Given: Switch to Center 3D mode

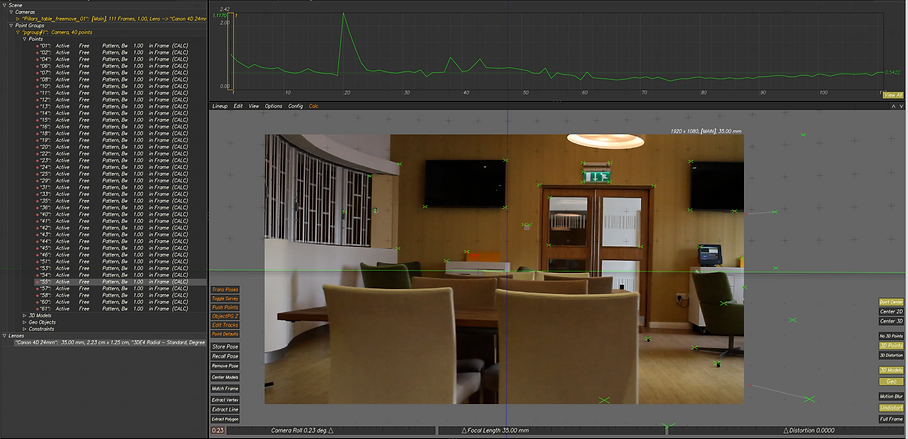Looking at the screenshot, I should (x=891, y=321).
